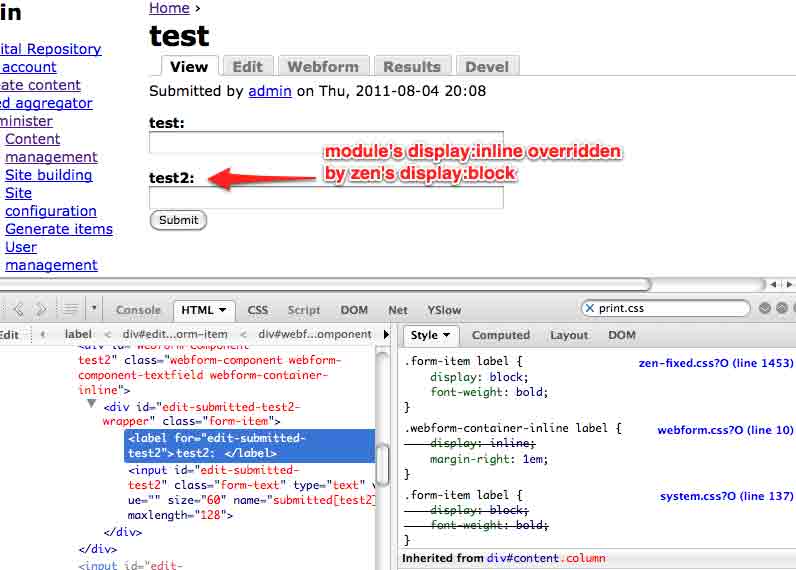Select div#edit...orm-item breadcrumb node
This screenshot has height=570, width=796.
click(x=175, y=334)
